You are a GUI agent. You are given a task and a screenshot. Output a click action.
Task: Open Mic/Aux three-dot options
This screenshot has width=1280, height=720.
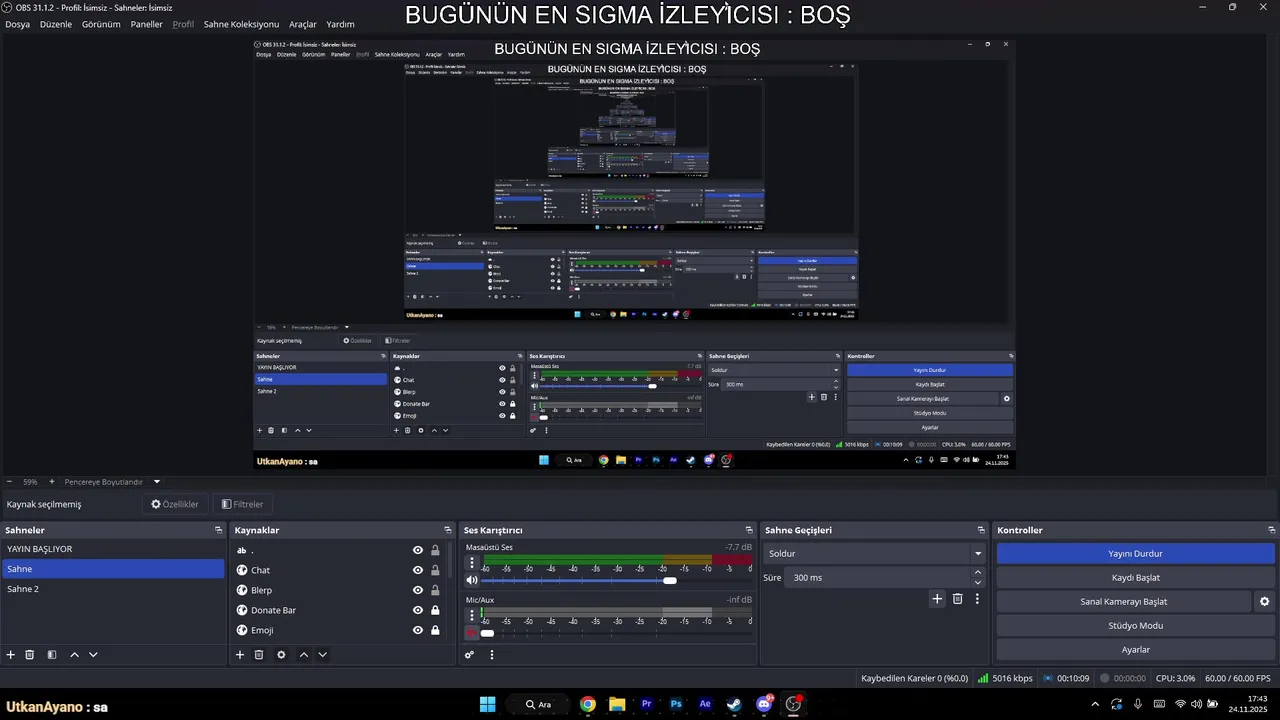click(x=472, y=616)
